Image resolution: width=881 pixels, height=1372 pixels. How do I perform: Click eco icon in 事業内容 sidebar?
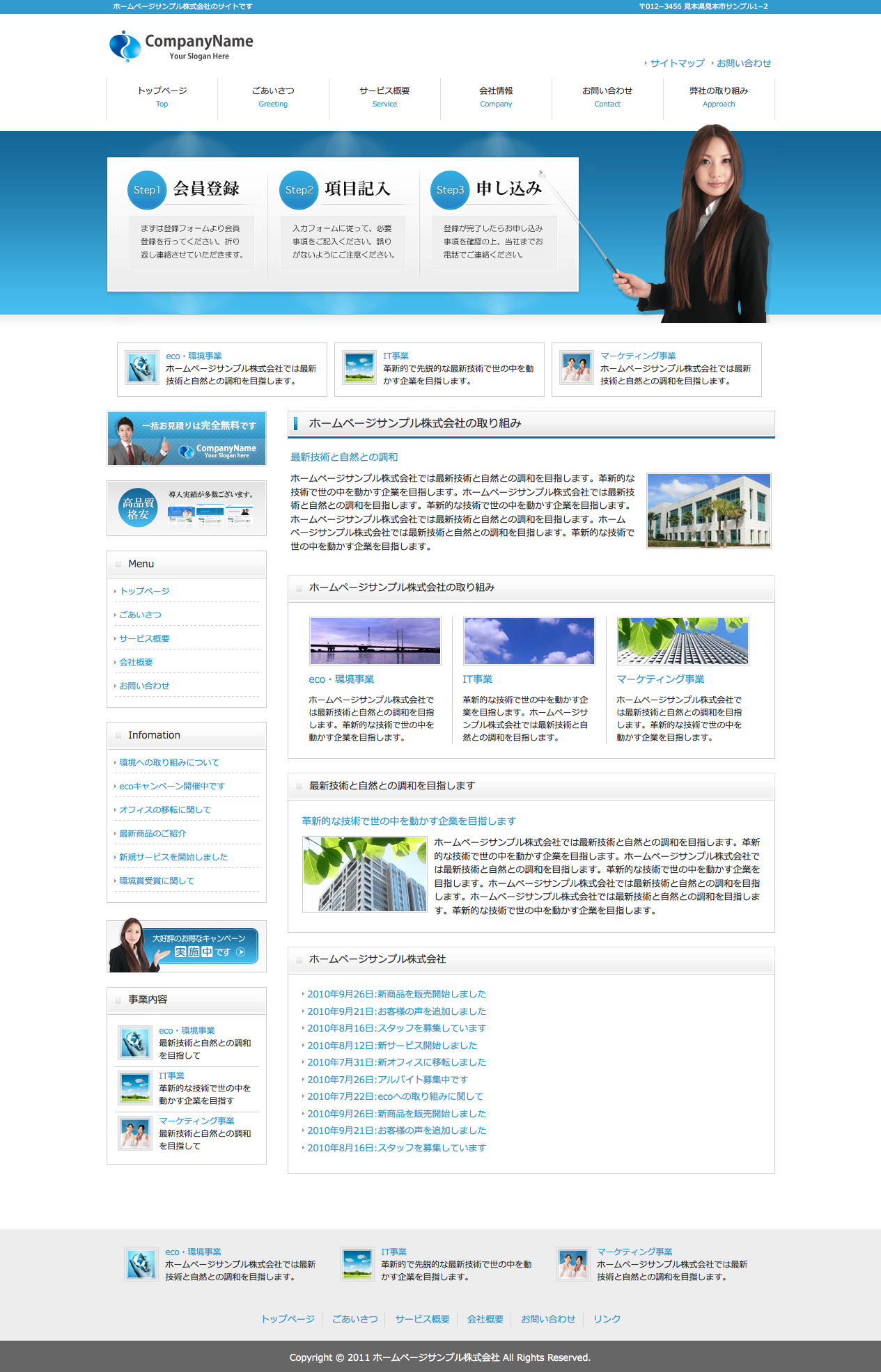pyautogui.click(x=134, y=1043)
